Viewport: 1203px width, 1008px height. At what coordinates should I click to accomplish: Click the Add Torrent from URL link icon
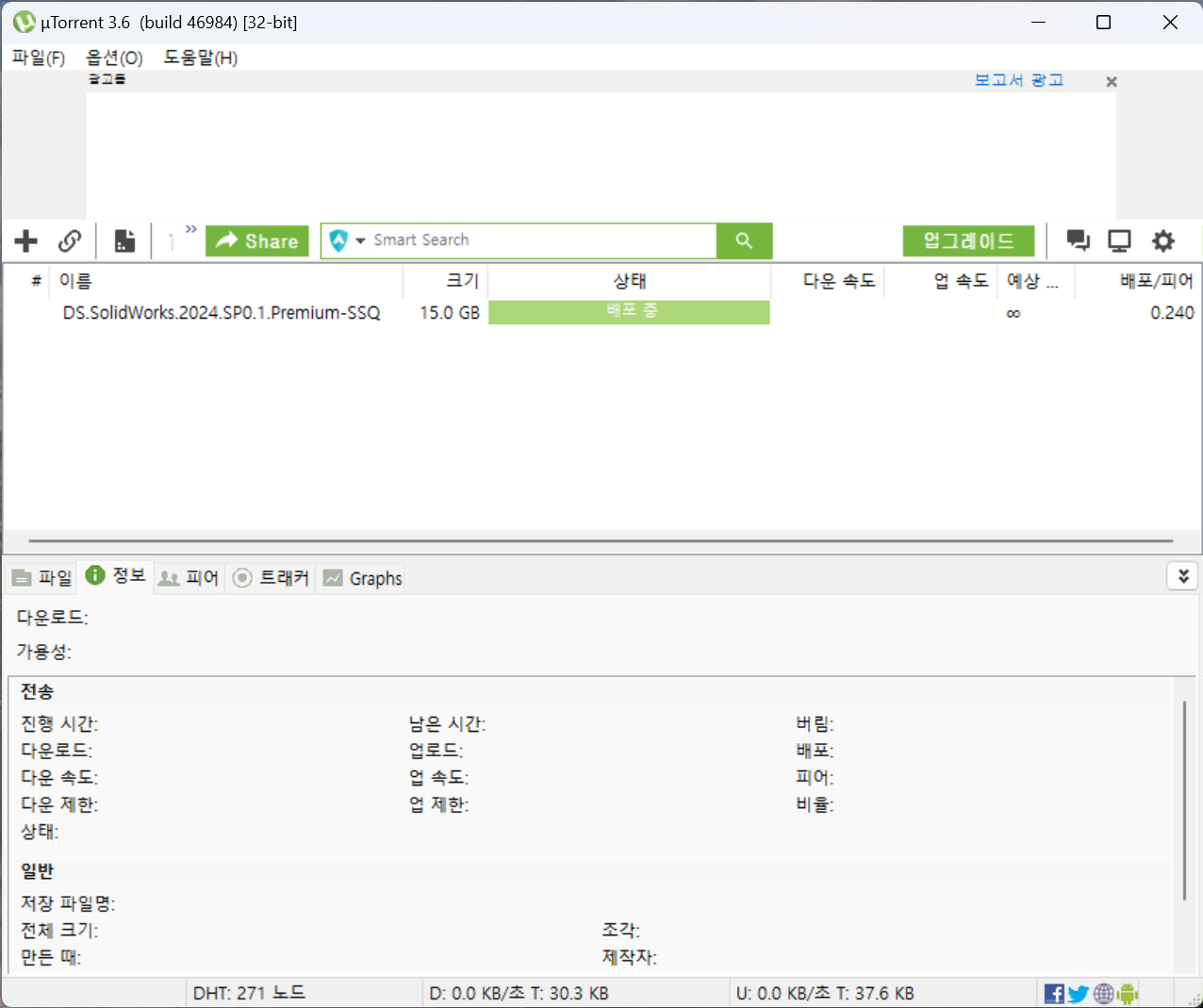click(70, 241)
